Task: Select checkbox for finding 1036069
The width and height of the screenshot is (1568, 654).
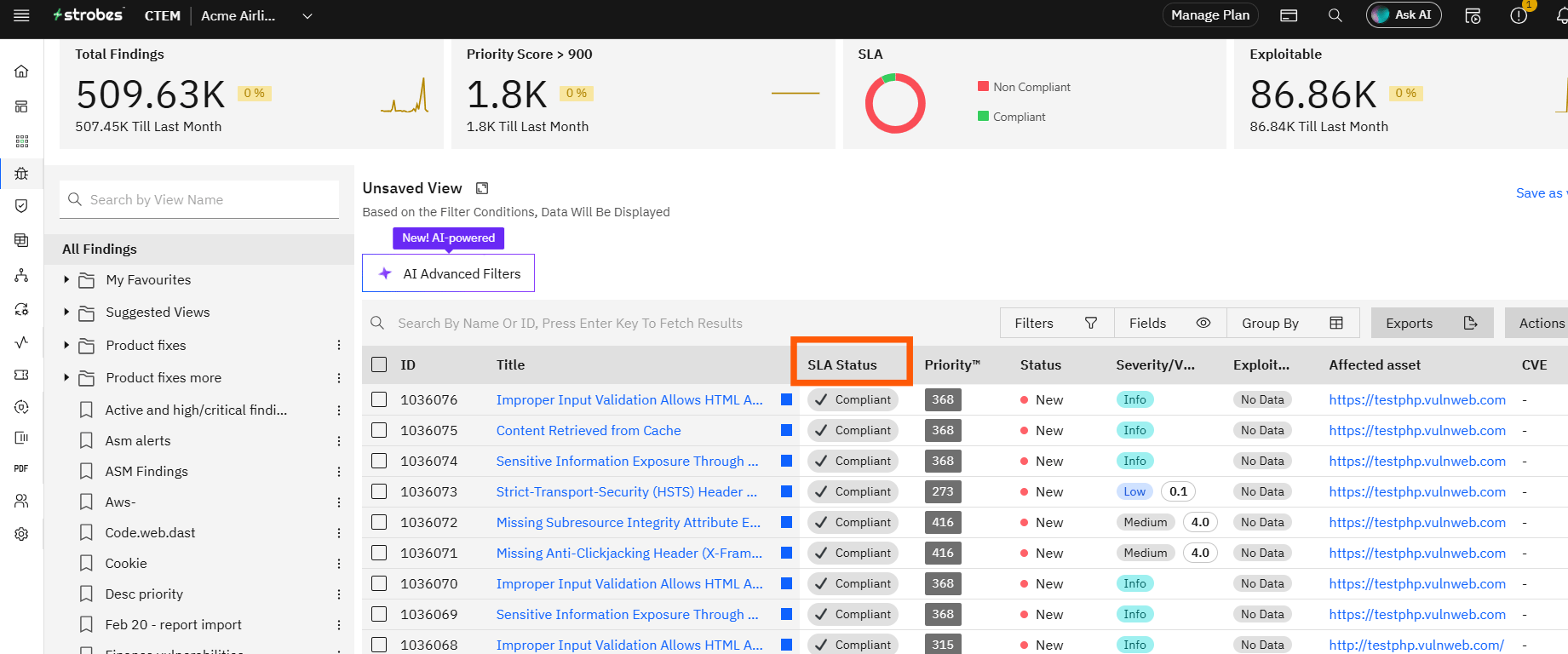Action: 379,614
